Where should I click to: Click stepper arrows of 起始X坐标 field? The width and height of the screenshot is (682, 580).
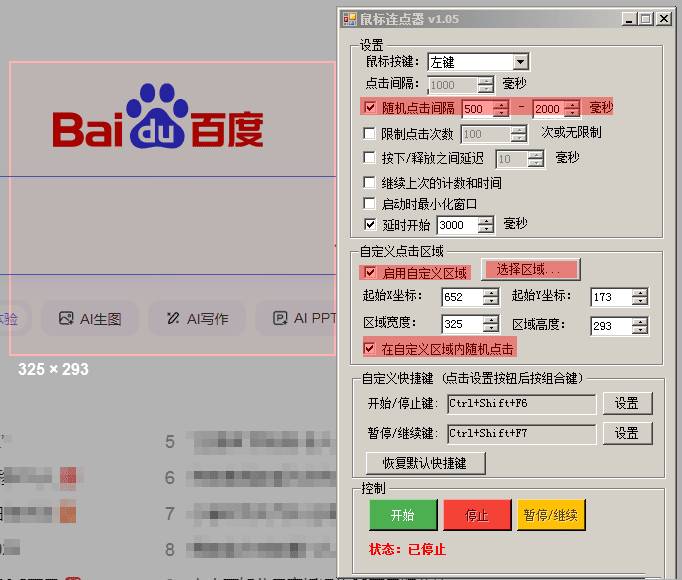coord(491,297)
